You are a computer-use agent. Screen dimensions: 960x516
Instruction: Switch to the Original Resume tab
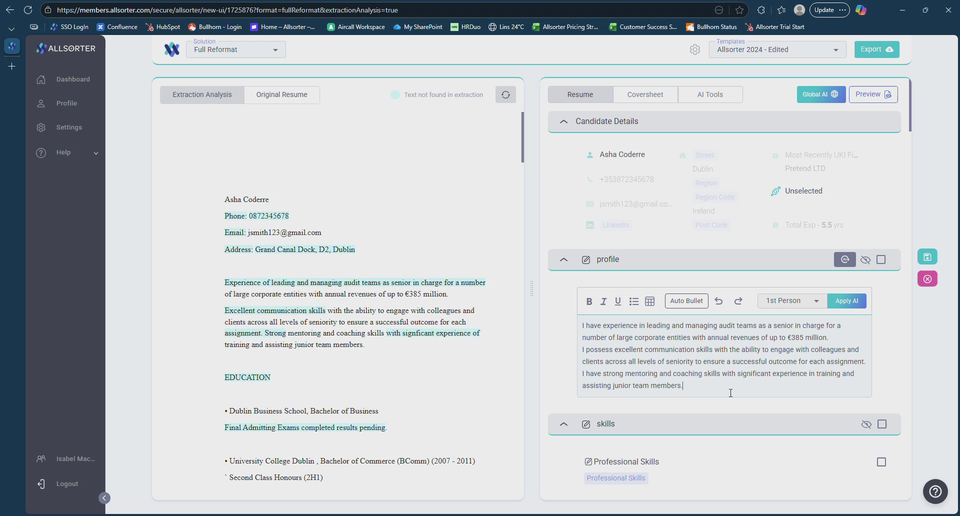(x=282, y=95)
